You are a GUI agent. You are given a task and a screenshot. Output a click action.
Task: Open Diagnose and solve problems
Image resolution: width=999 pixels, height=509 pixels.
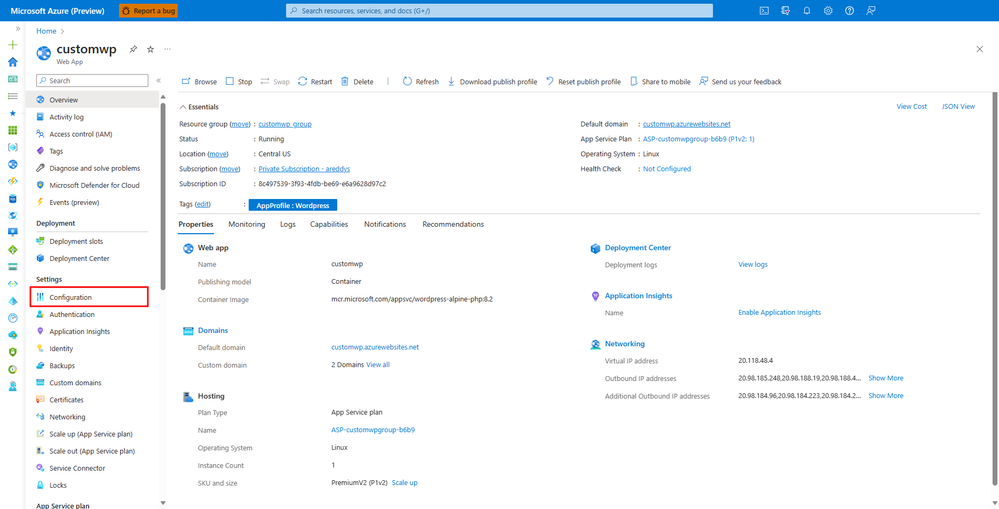pyautogui.click(x=92, y=168)
